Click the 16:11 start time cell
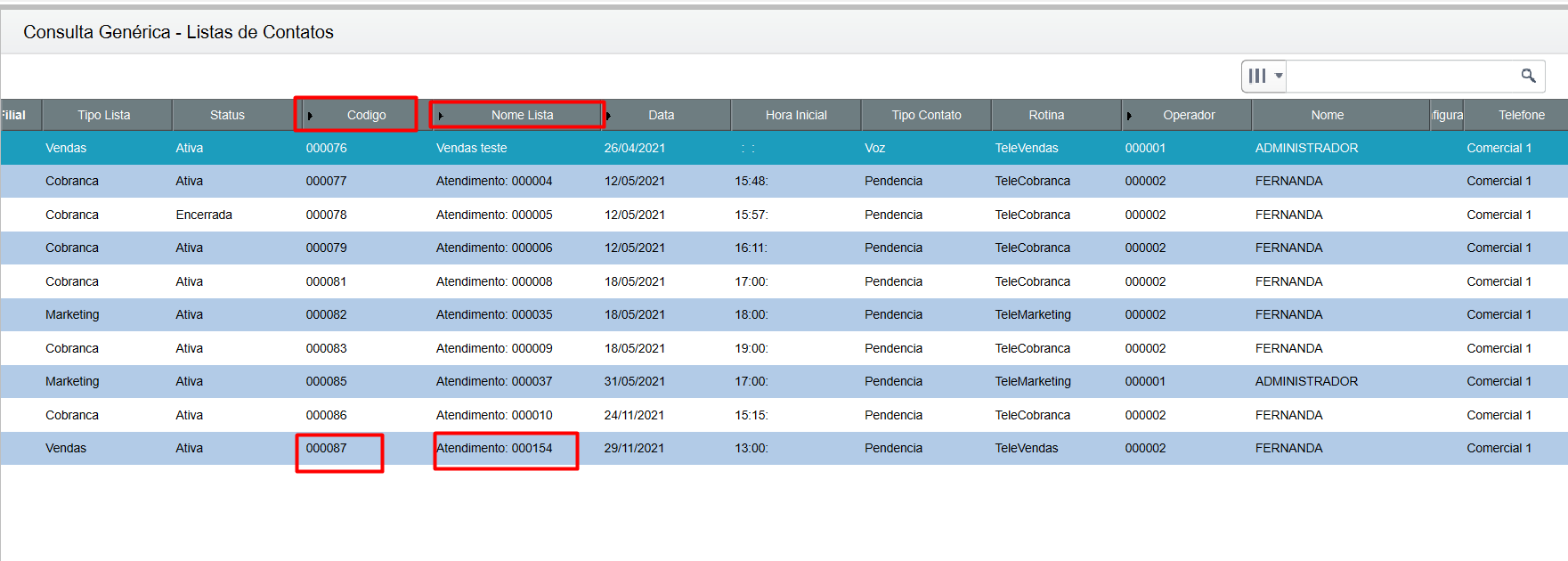Screen dimensions: 1568x561 [751, 248]
